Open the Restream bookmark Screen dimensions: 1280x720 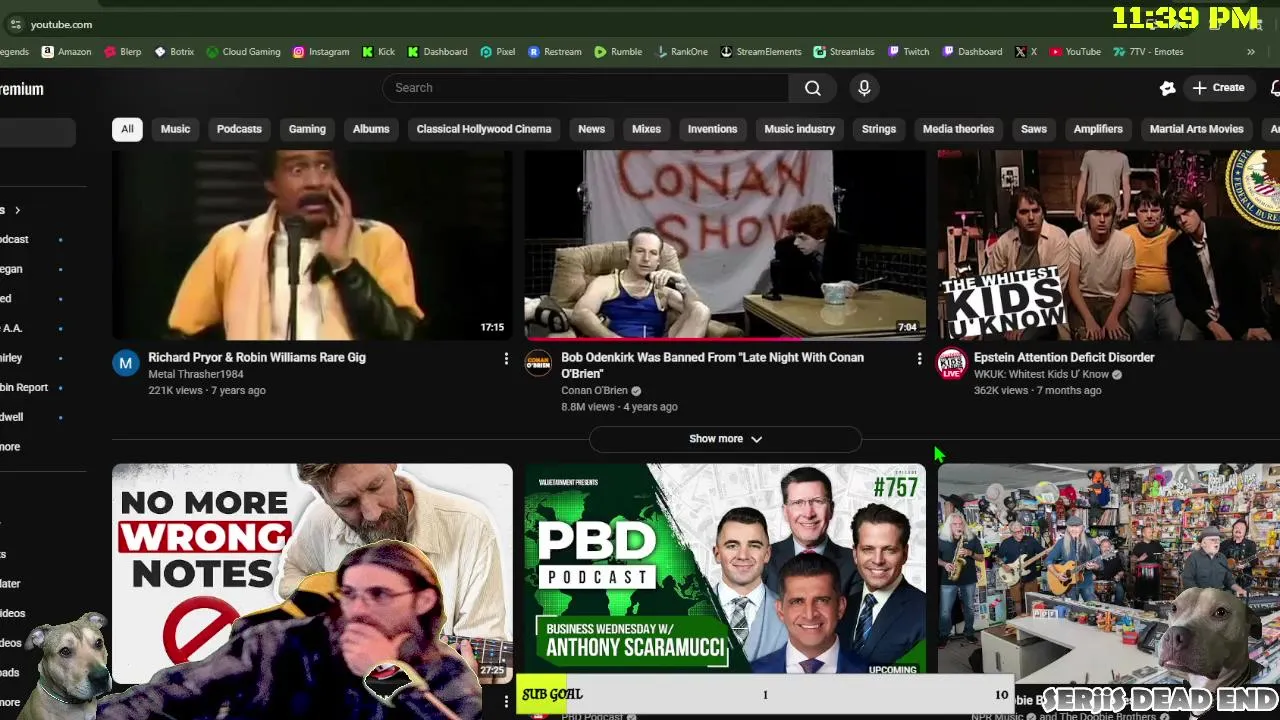[x=555, y=52]
